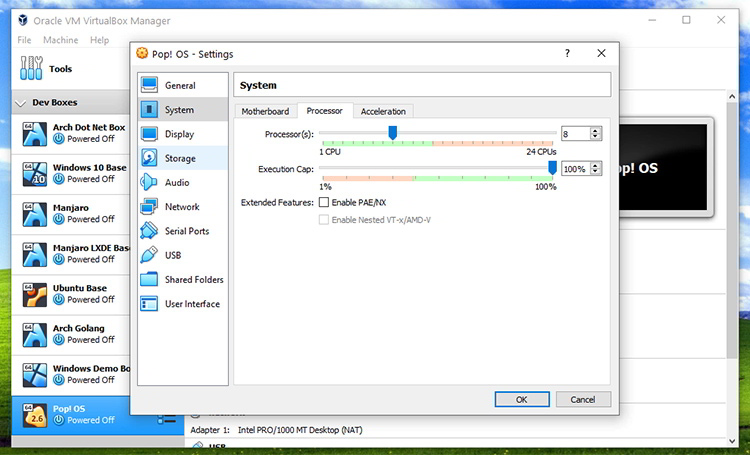This screenshot has height=455, width=750.
Task: Open the Machine menu
Action: 61,40
